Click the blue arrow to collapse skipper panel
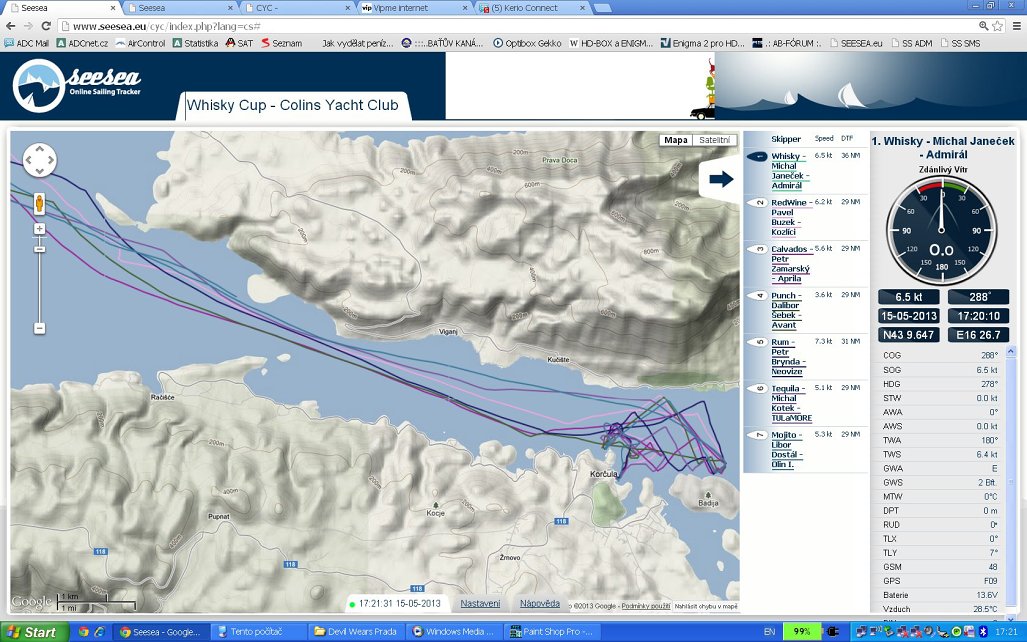The width and height of the screenshot is (1027, 642). (720, 180)
